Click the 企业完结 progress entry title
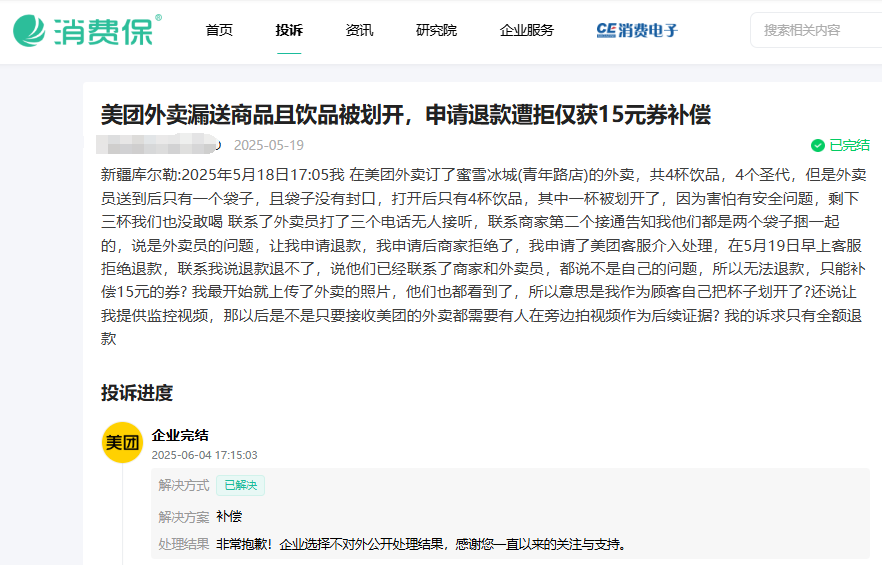 180,435
